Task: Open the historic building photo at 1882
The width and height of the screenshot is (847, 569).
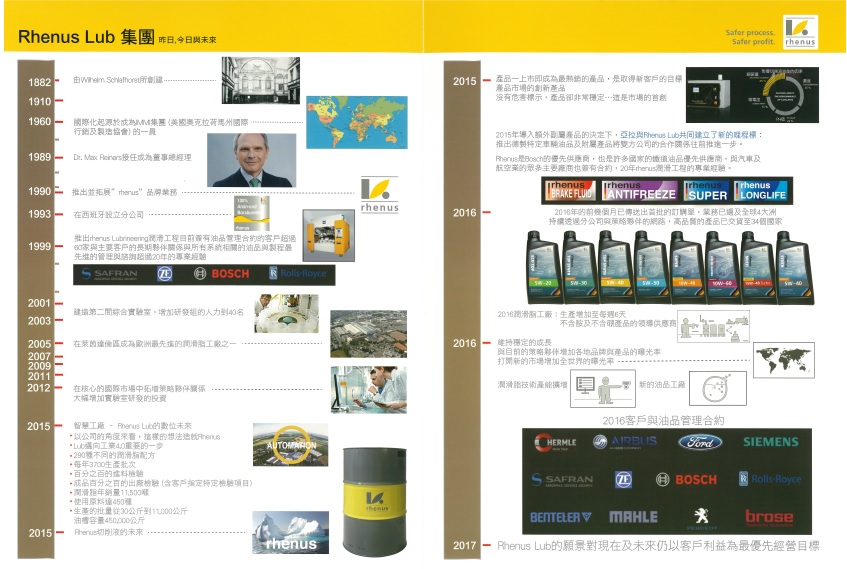Action: (x=260, y=81)
